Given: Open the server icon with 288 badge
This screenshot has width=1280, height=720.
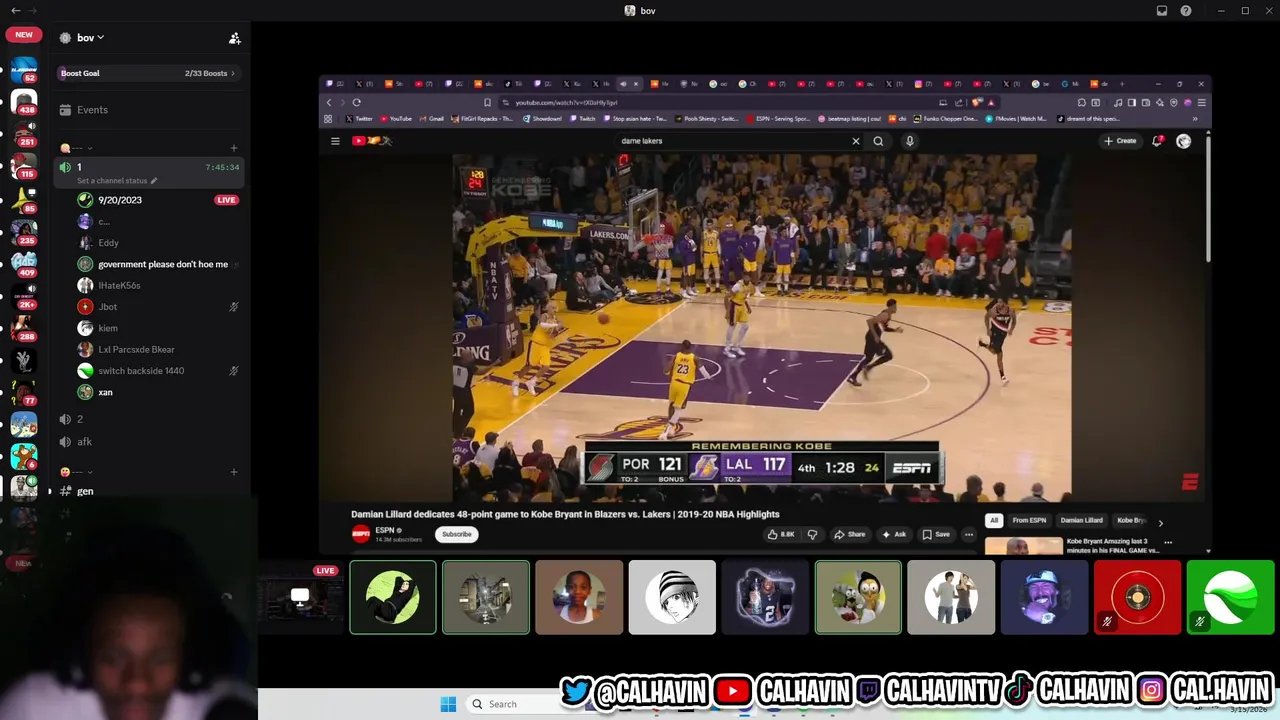Looking at the screenshot, I should pyautogui.click(x=24, y=328).
